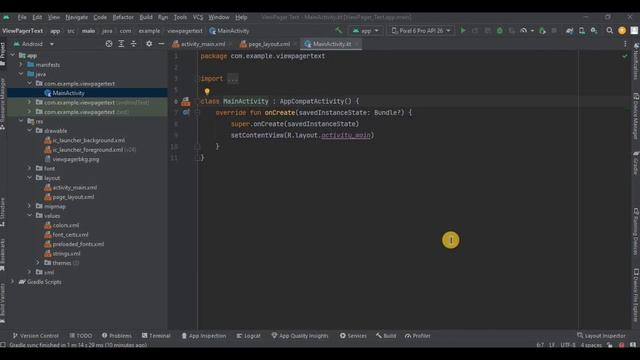Click the Stop app square icon

pyautogui.click(x=554, y=31)
